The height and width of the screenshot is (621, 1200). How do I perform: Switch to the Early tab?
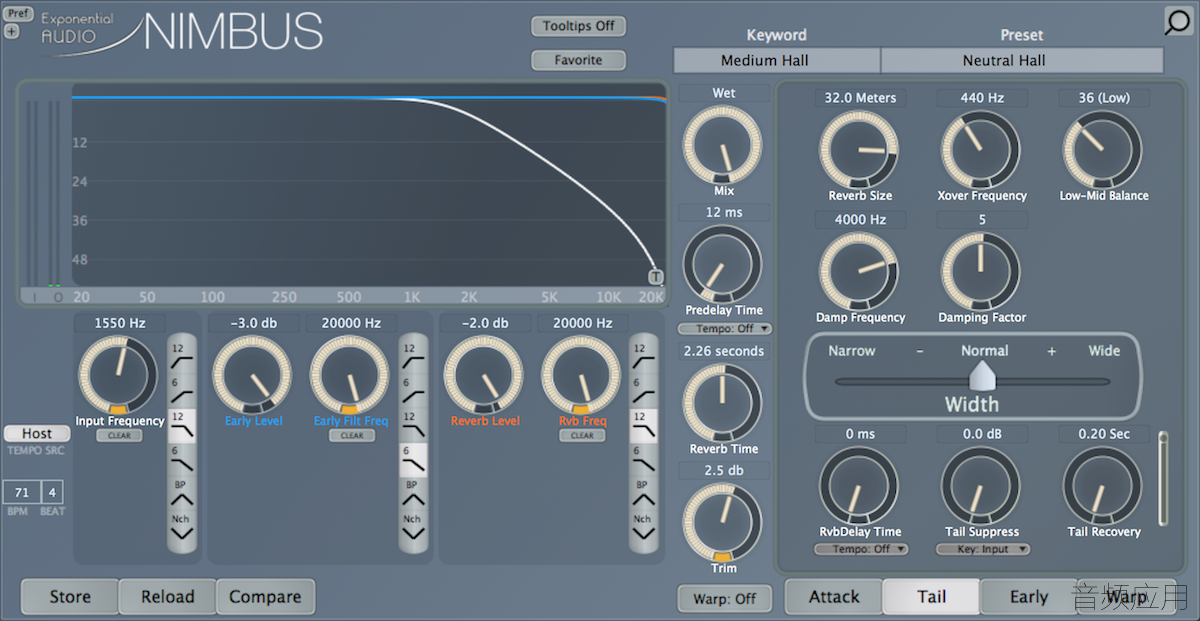click(x=1028, y=597)
